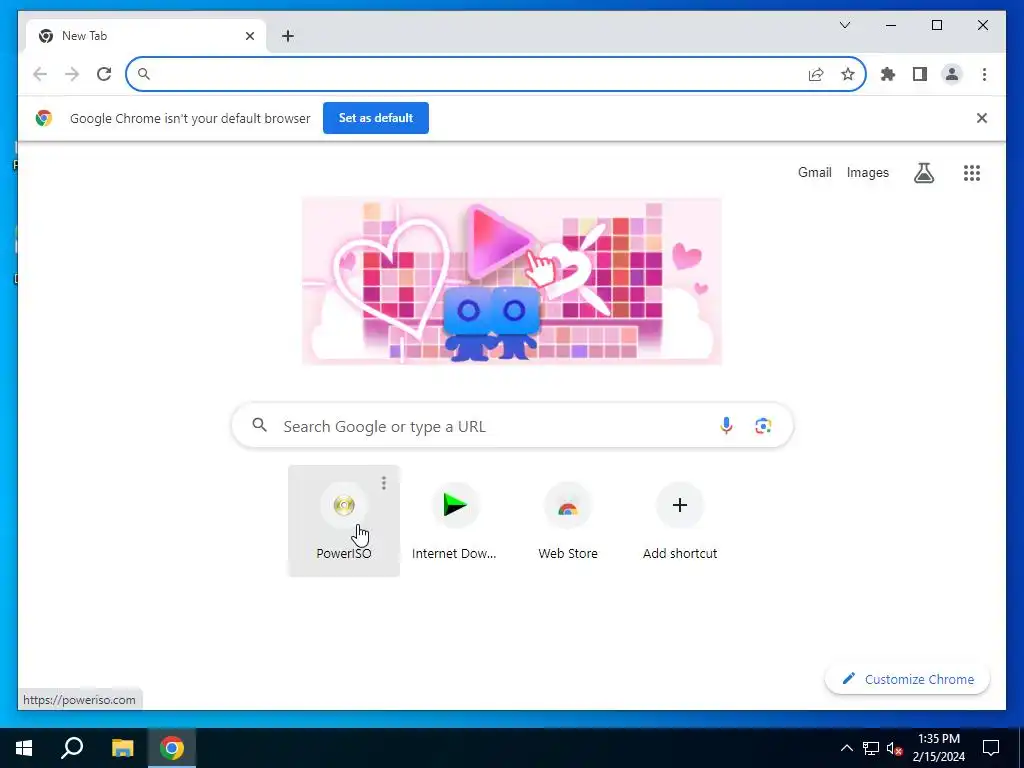This screenshot has width=1024, height=768.
Task: Open the Valentine's Google Doodle
Action: coord(512,281)
